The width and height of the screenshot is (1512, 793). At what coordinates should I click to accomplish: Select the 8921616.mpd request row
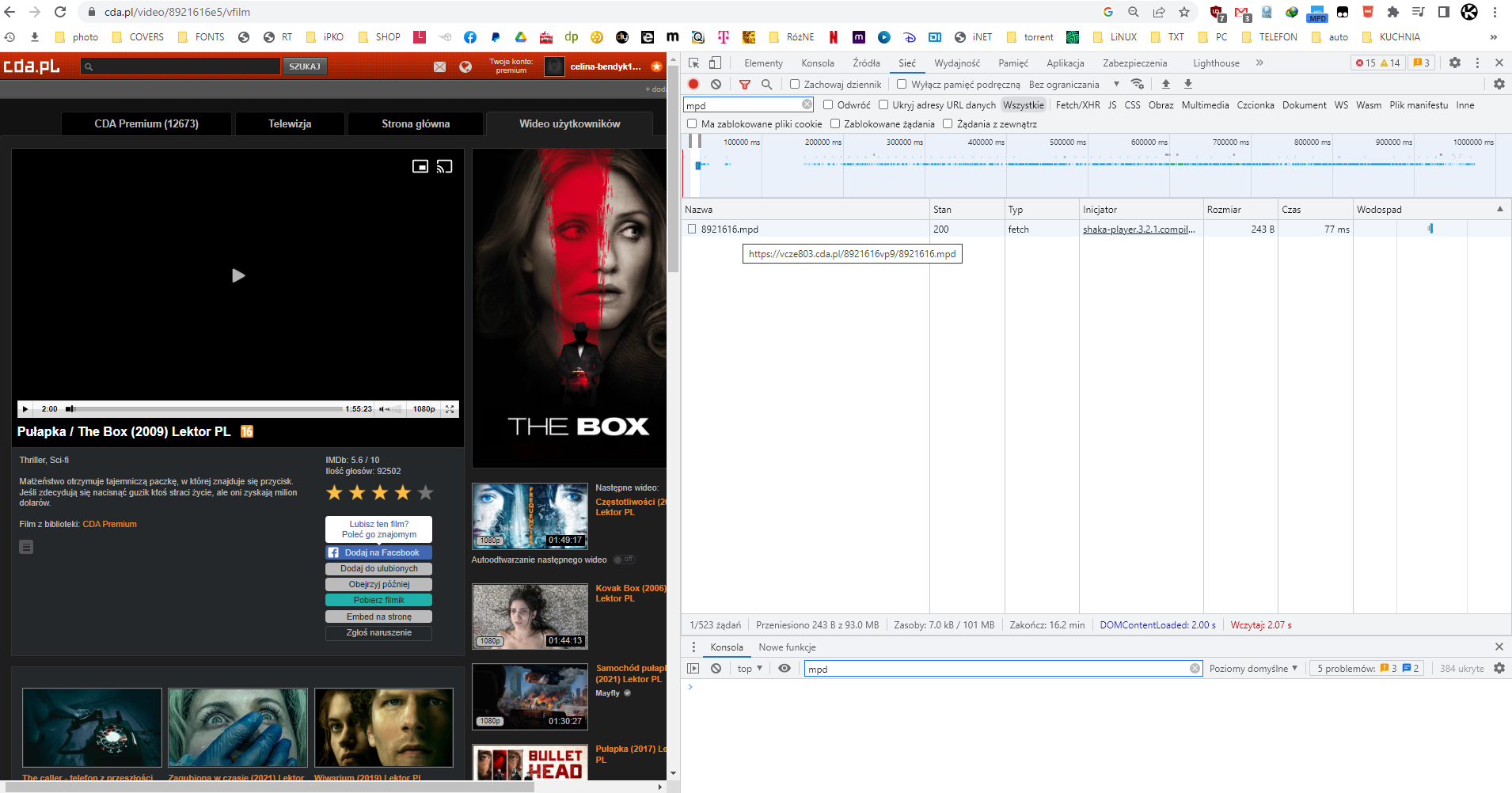coord(729,230)
